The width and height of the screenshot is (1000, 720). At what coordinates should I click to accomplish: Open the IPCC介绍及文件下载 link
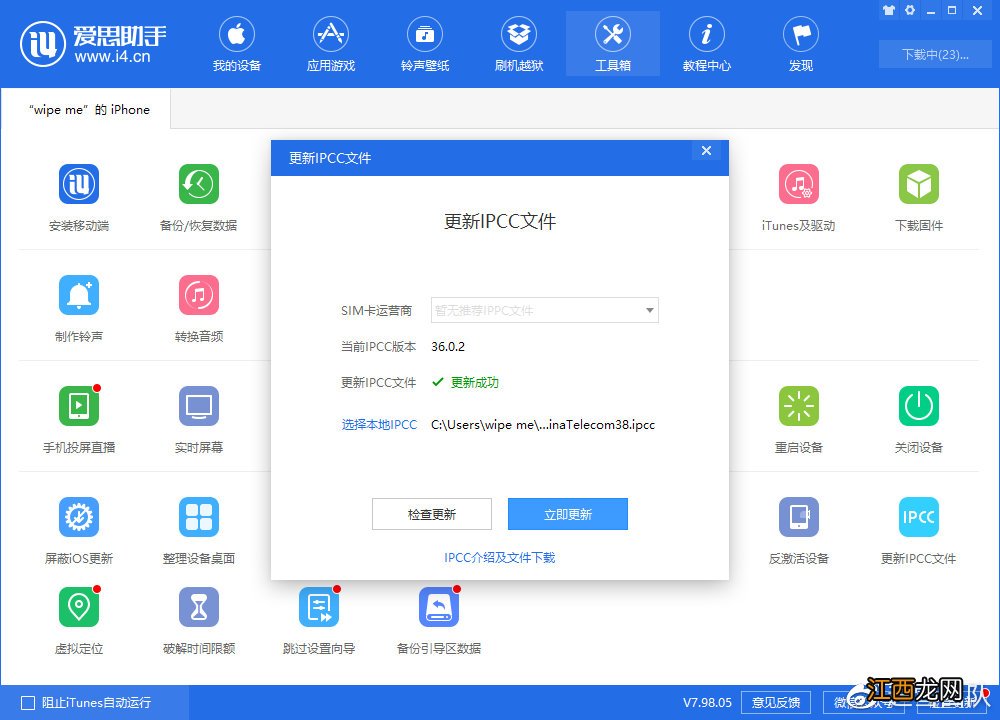point(499,559)
